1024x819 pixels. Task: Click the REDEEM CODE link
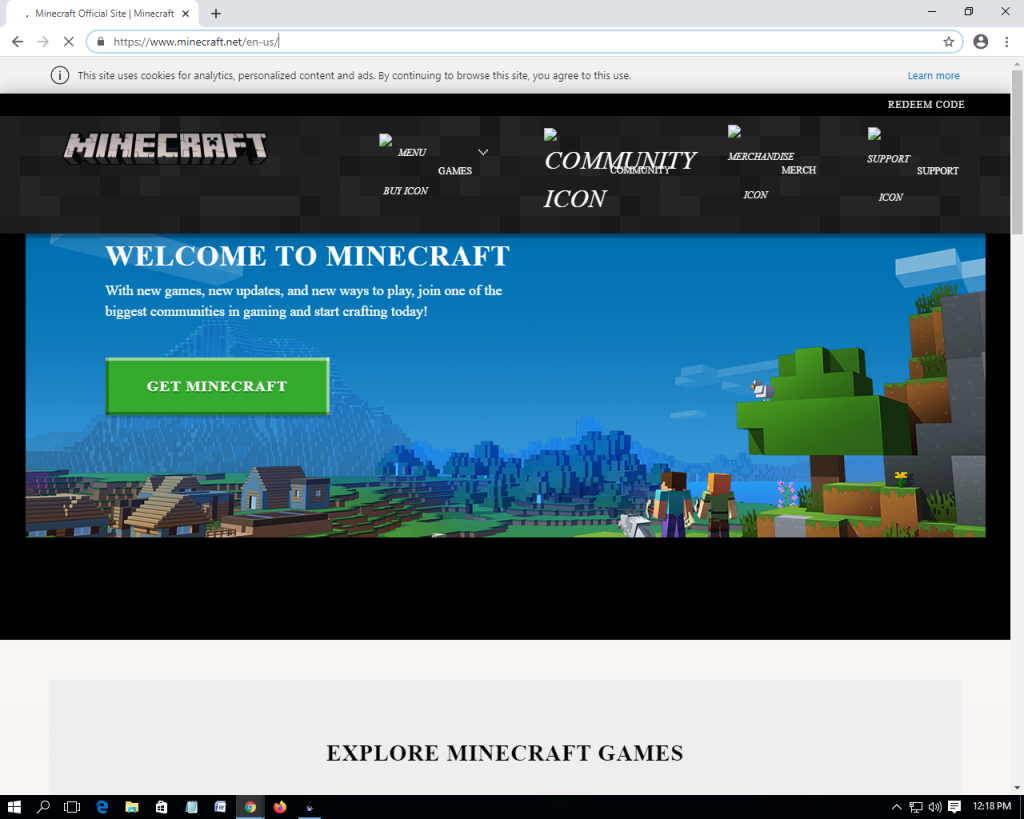tap(925, 104)
